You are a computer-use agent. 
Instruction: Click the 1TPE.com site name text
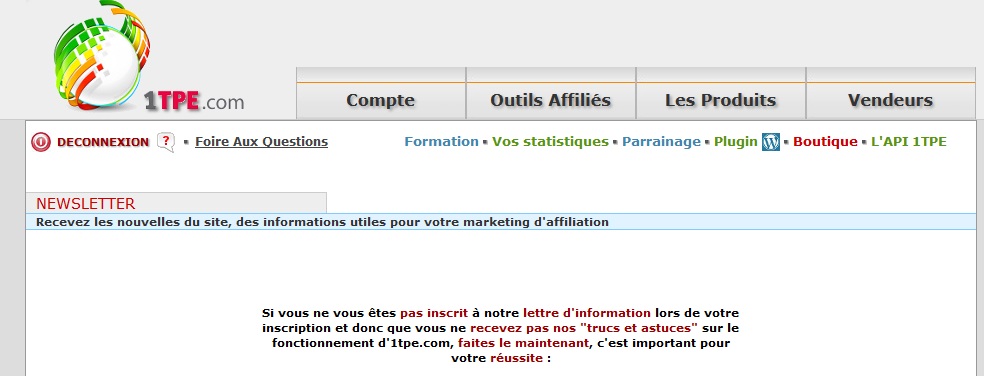195,101
